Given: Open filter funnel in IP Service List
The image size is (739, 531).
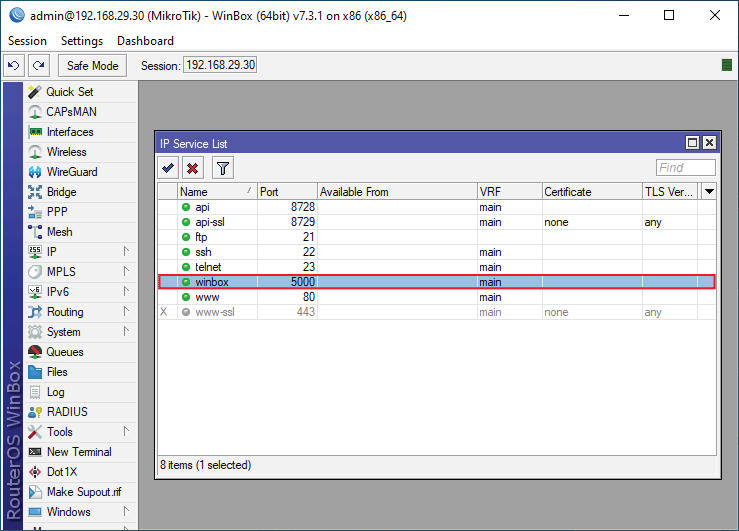Looking at the screenshot, I should pyautogui.click(x=223, y=168).
